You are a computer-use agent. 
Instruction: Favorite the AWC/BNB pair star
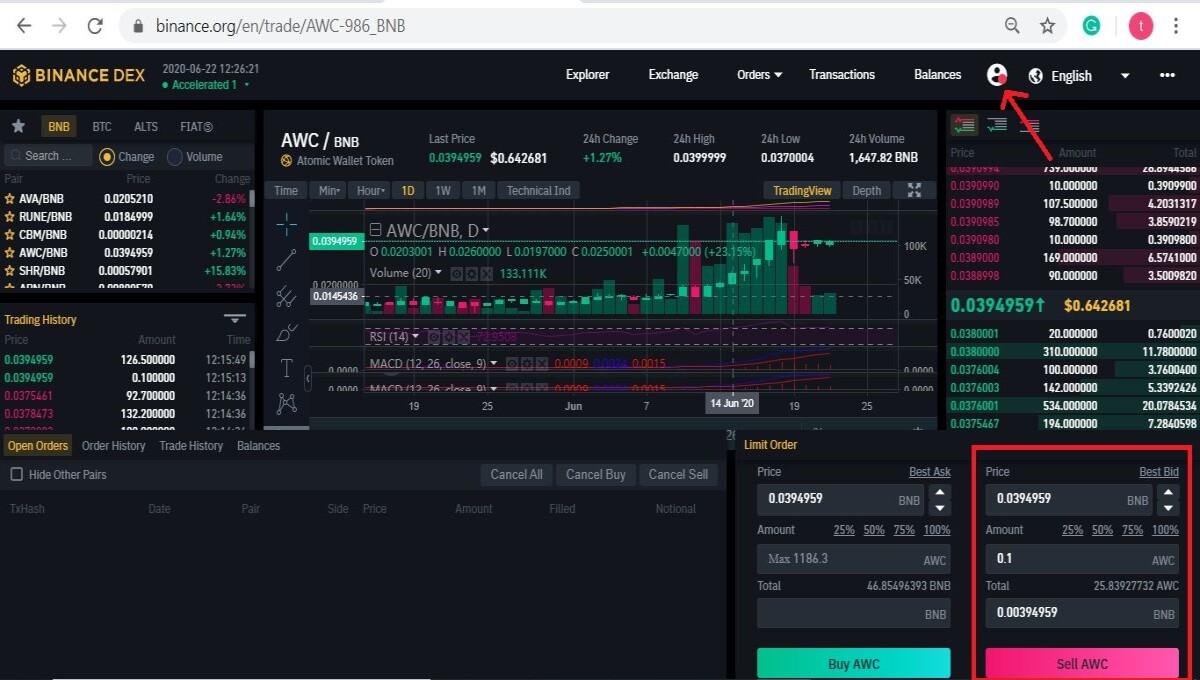coord(10,253)
